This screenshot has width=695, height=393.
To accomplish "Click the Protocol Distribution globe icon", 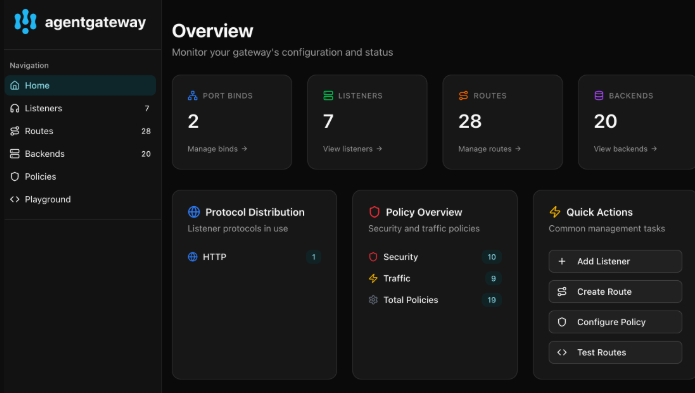I will click(x=194, y=212).
